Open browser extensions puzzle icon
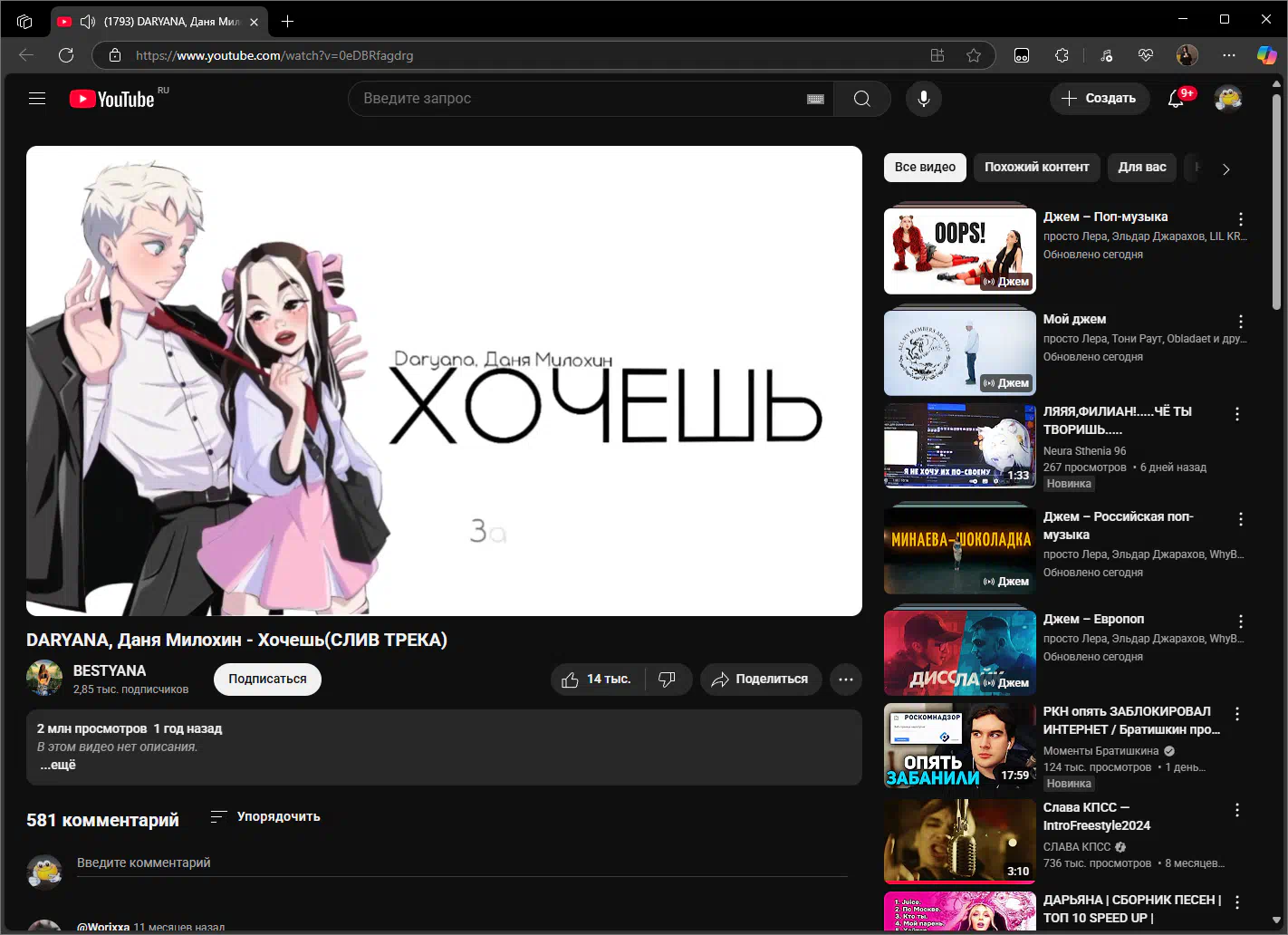1288x935 pixels. click(x=1062, y=55)
